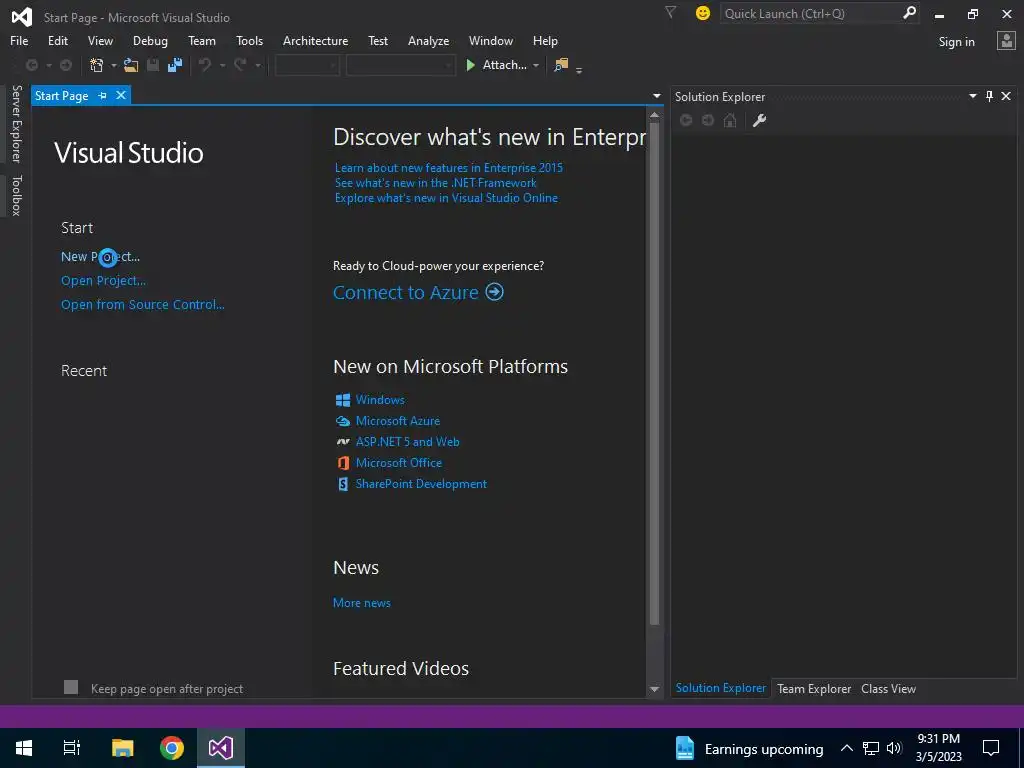Screen dimensions: 1024x768
Task: Open the File menu
Action: point(19,40)
